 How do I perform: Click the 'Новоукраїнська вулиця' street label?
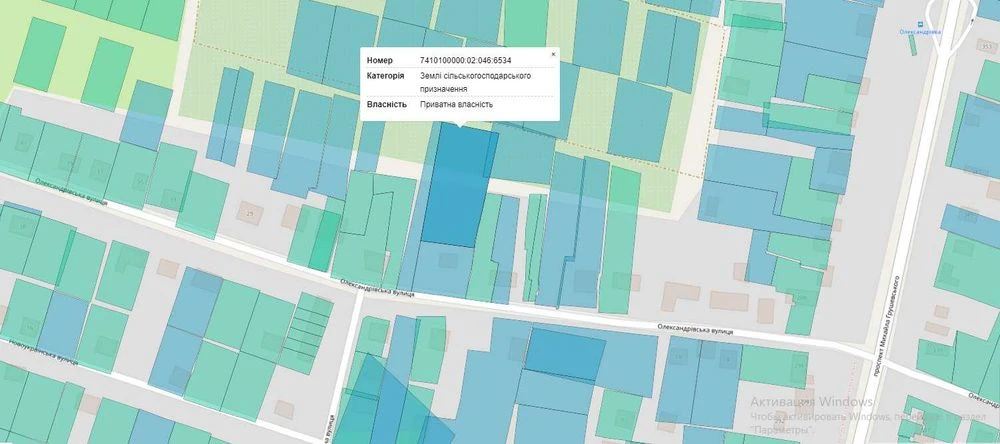click(43, 351)
